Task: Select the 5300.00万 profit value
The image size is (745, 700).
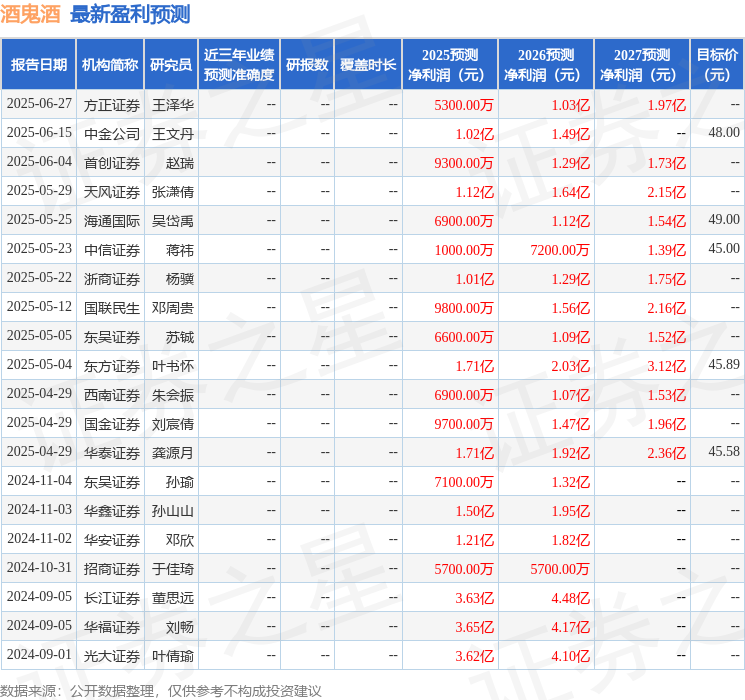Action: [x=464, y=105]
